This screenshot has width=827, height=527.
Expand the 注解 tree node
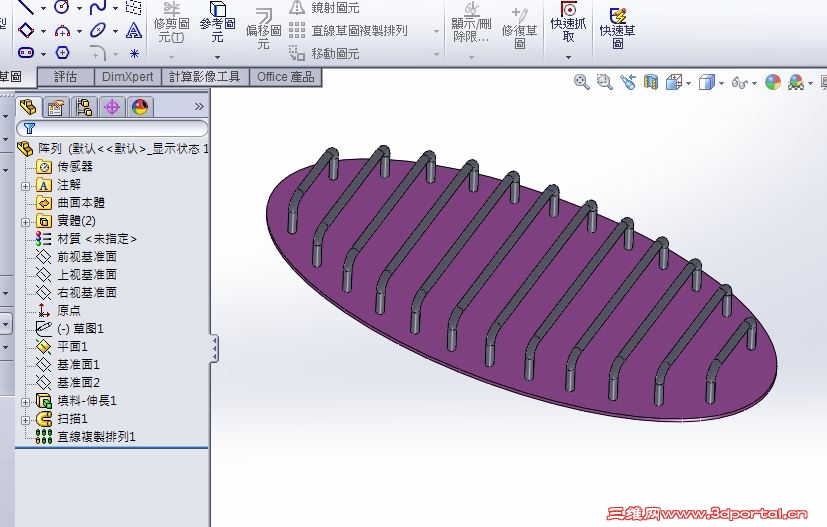pyautogui.click(x=25, y=186)
